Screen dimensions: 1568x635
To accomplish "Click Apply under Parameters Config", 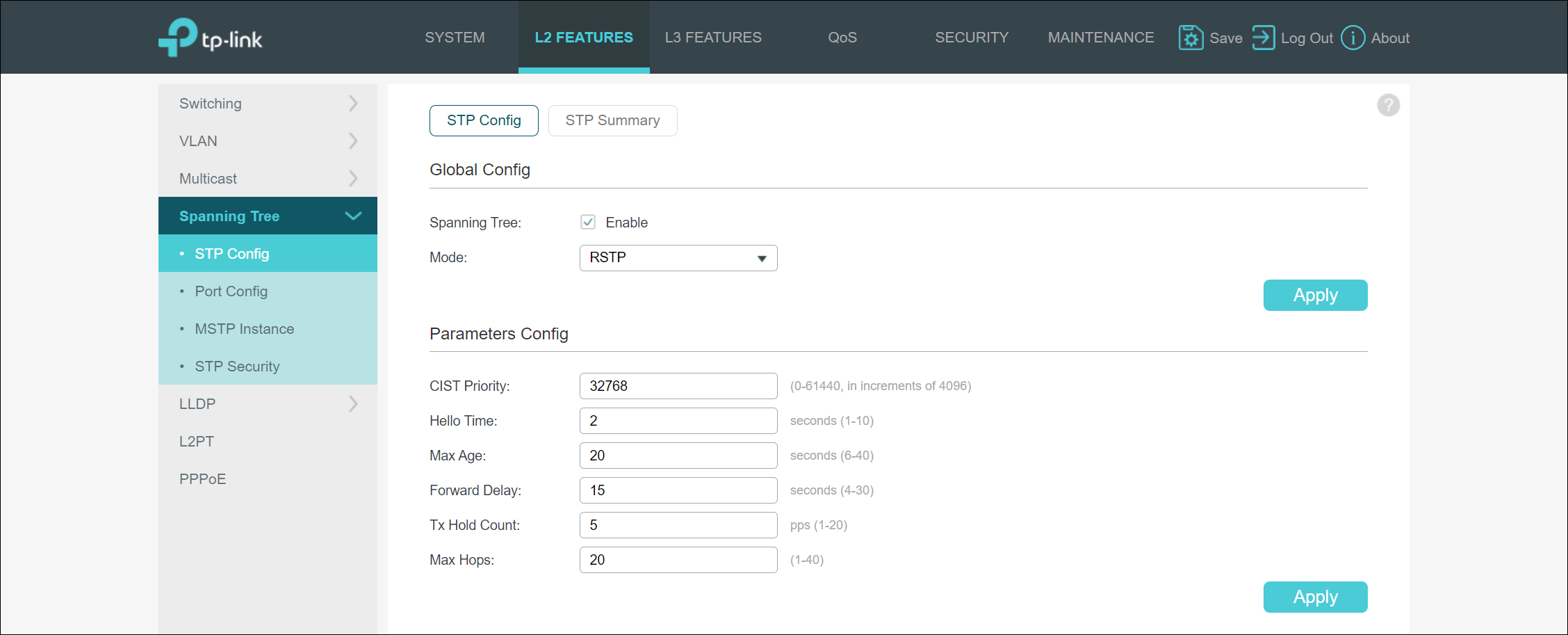I will pos(1314,597).
